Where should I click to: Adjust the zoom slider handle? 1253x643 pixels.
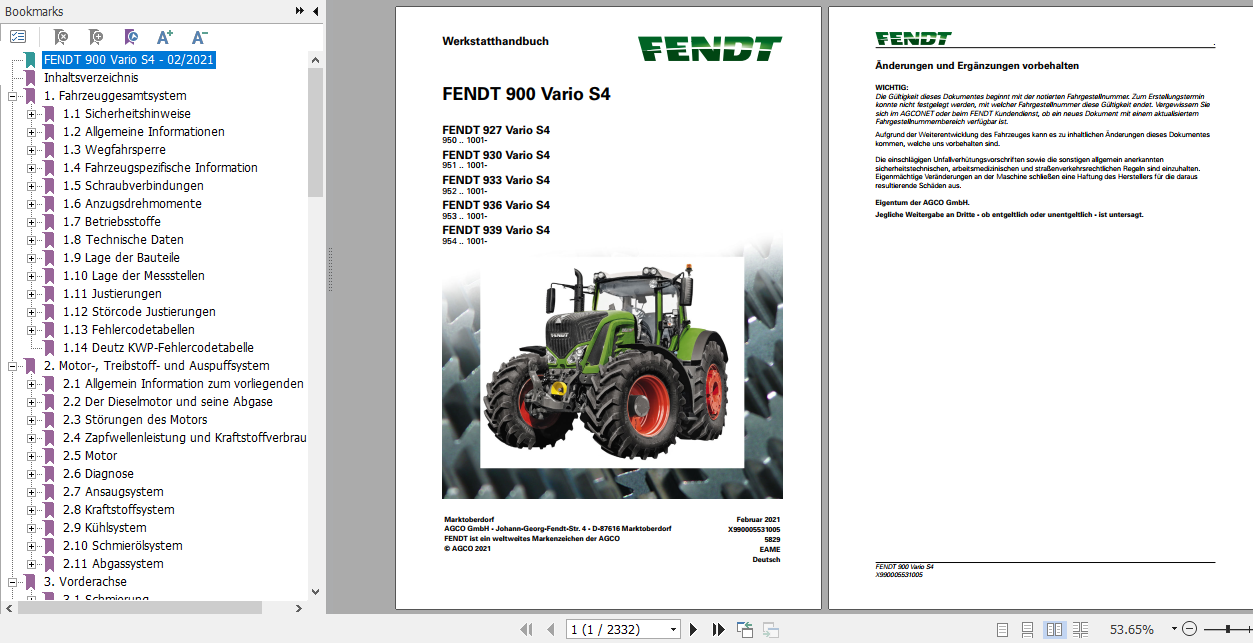1228,629
